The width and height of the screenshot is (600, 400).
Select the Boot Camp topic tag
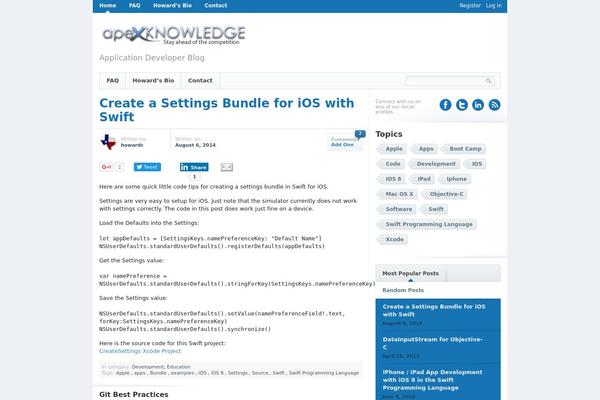pyautogui.click(x=464, y=149)
